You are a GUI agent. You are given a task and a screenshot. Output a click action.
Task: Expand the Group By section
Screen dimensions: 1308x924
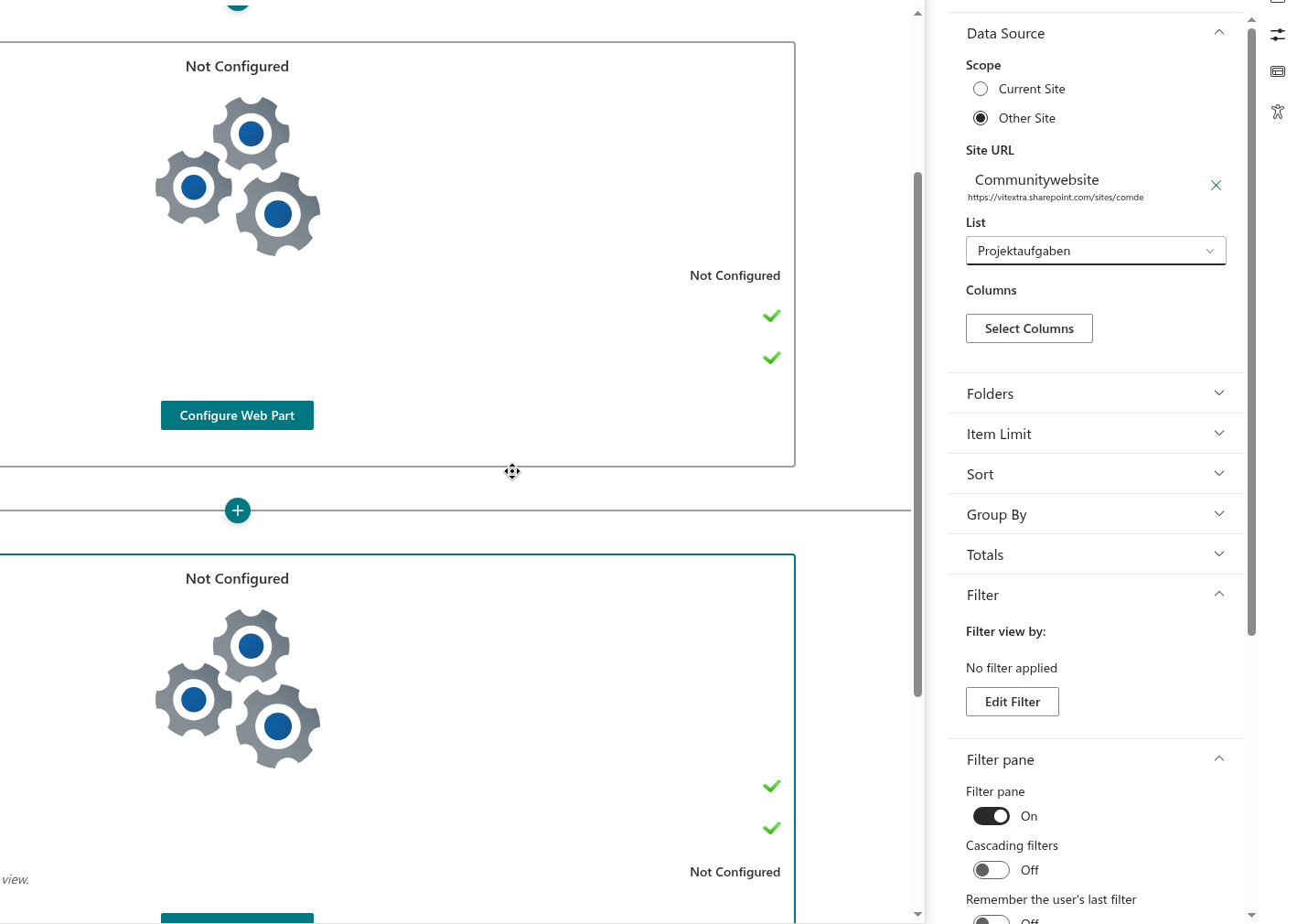(x=1096, y=514)
